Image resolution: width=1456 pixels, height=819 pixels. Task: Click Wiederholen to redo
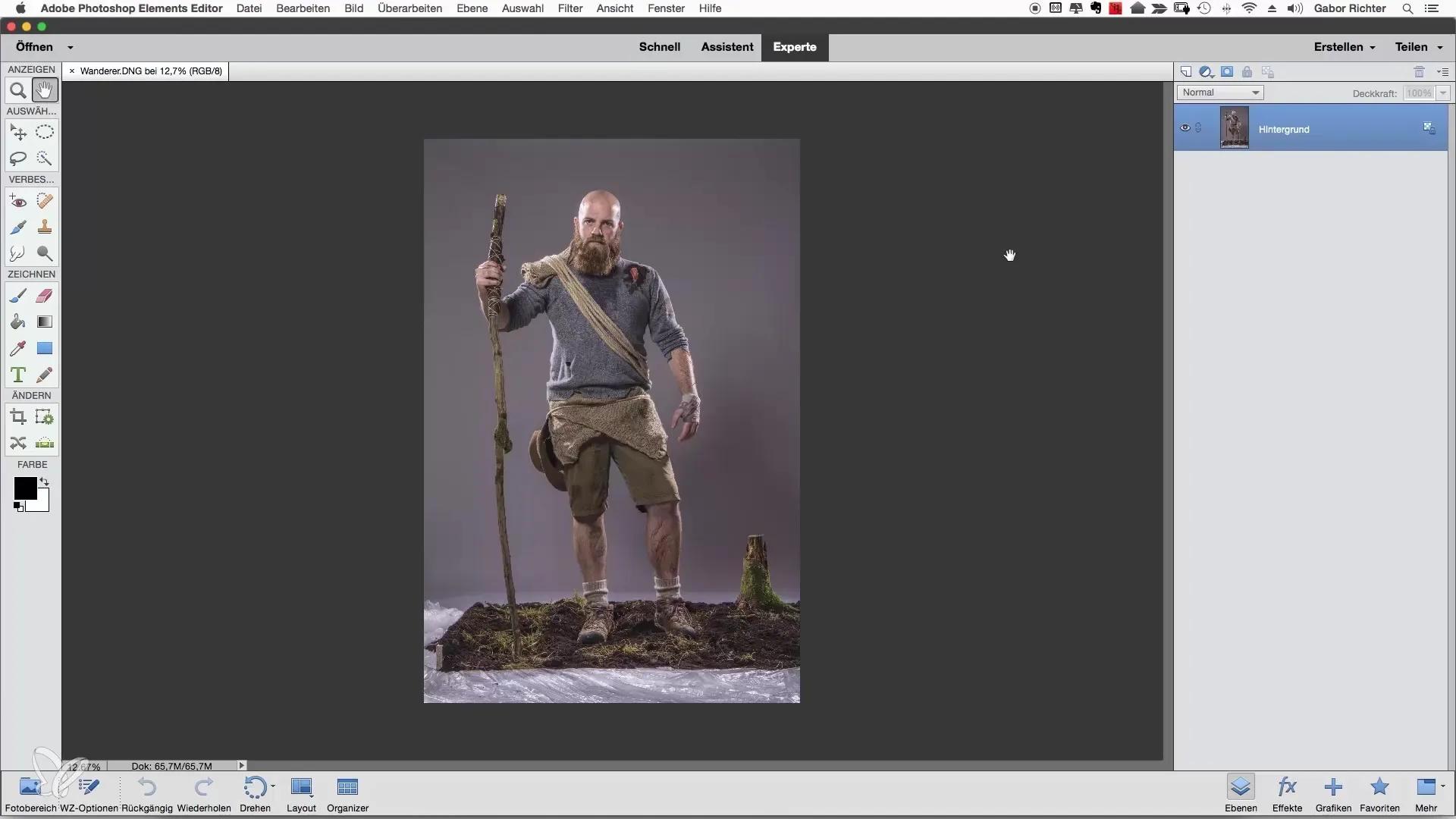[x=204, y=794]
